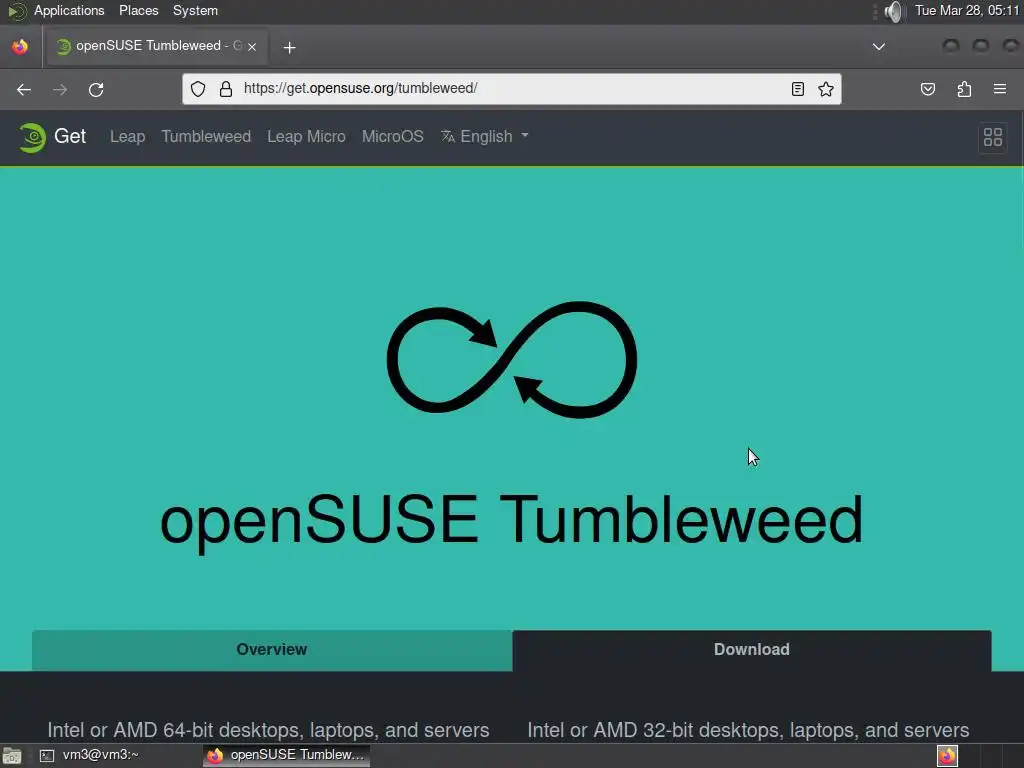Click the volume speaker icon in panel
1024x768 pixels.
(x=893, y=11)
